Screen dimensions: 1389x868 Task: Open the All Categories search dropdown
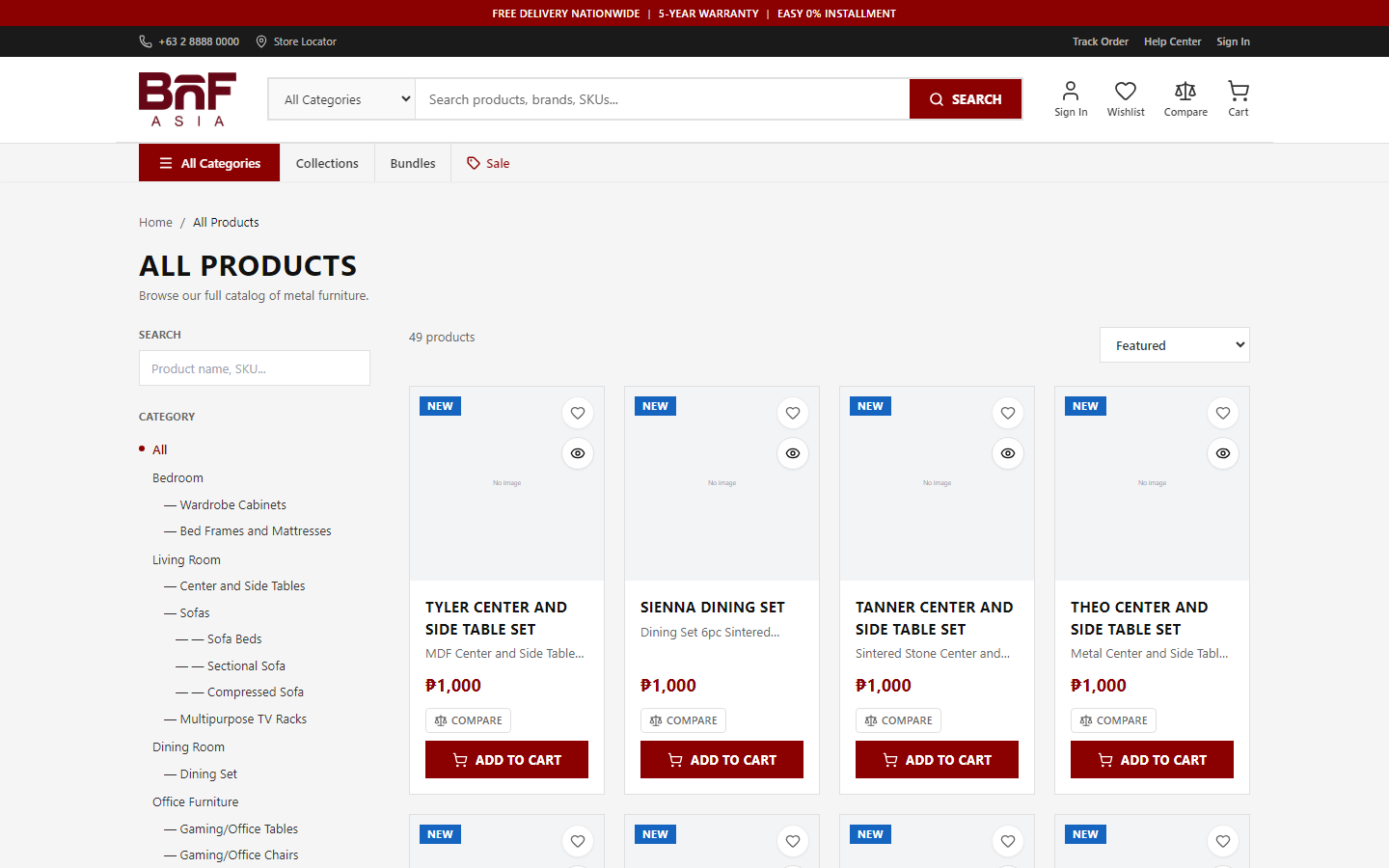[341, 99]
